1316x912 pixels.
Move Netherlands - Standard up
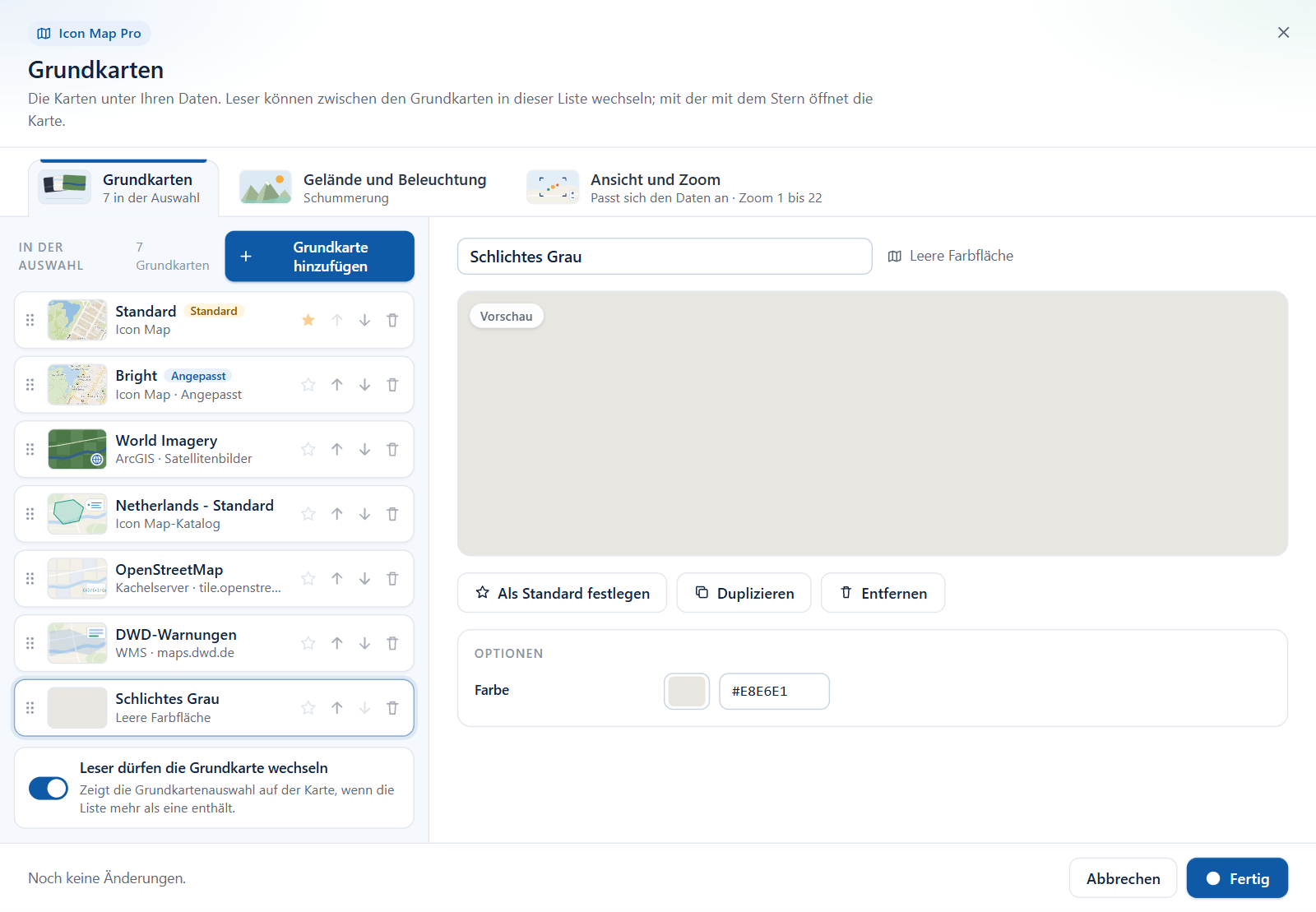pyautogui.click(x=337, y=514)
